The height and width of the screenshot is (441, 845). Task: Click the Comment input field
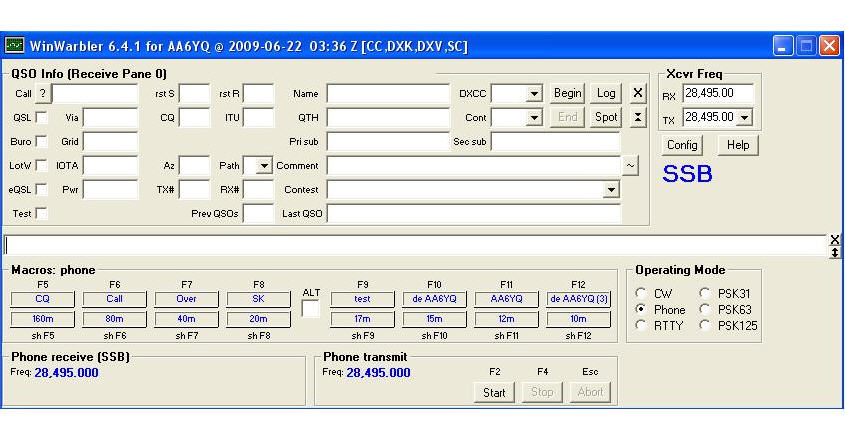point(474,166)
